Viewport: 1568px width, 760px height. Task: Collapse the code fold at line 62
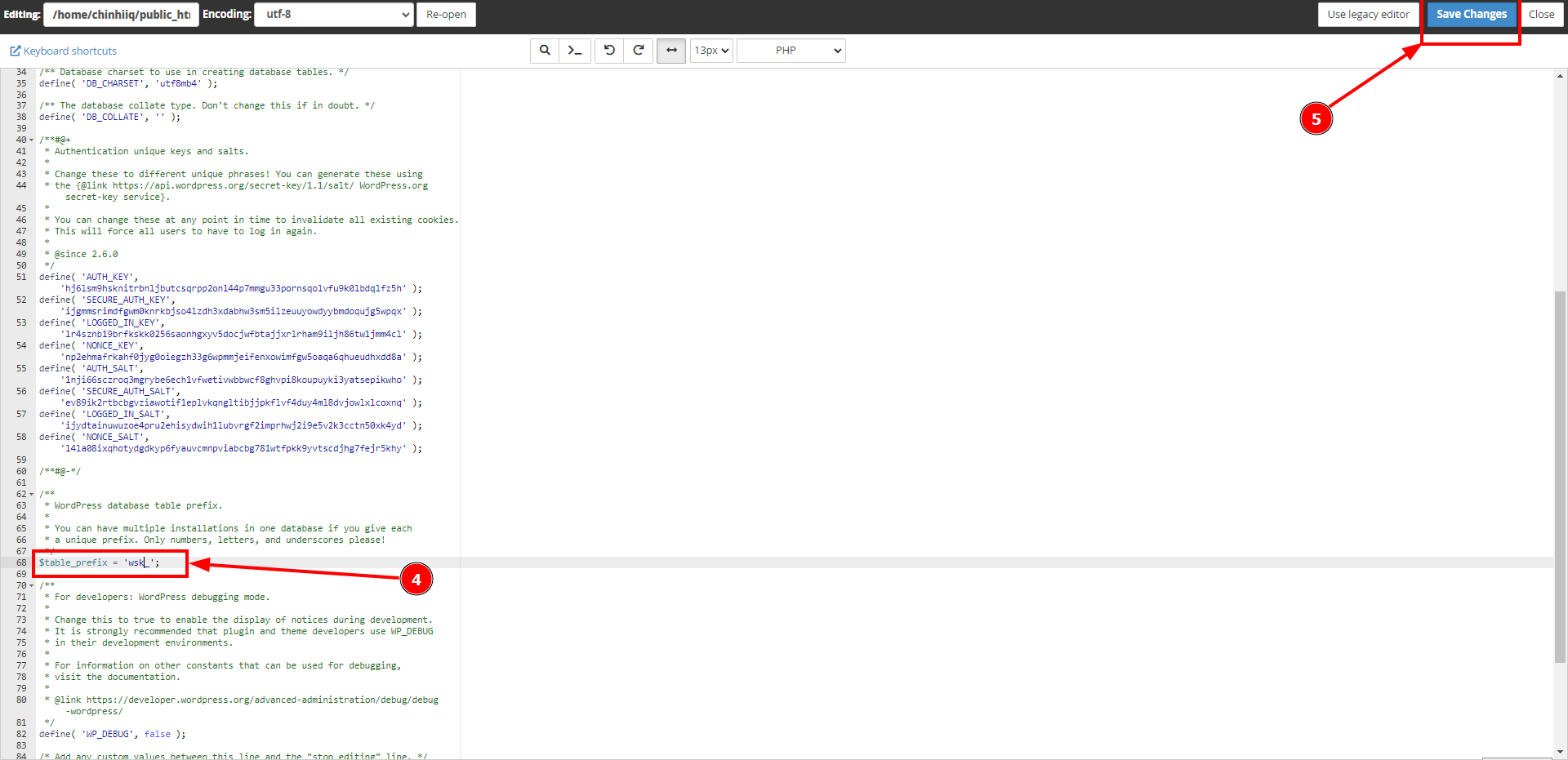(32, 495)
